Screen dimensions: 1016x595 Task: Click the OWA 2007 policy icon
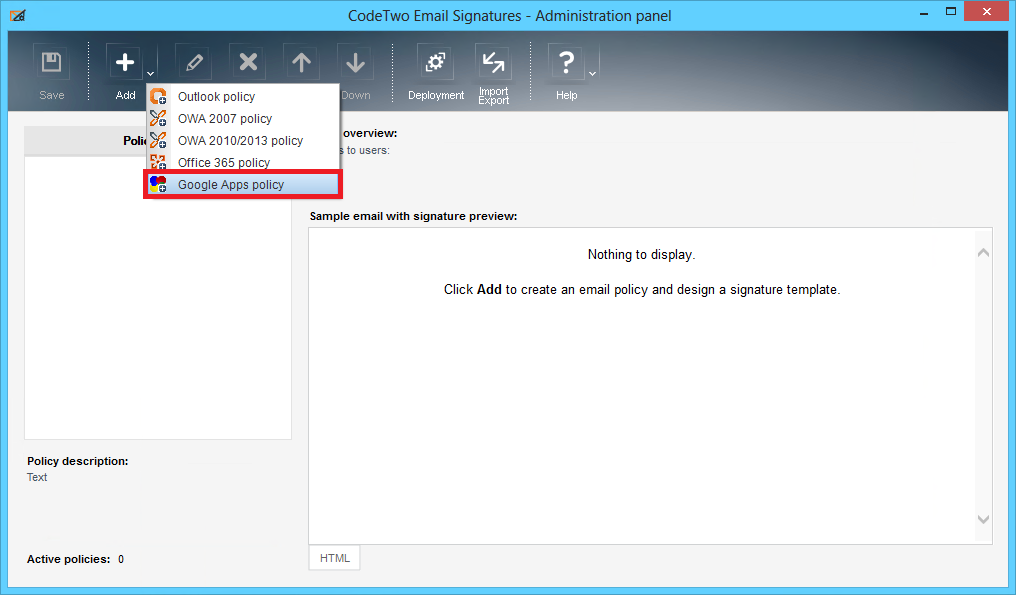pyautogui.click(x=158, y=119)
